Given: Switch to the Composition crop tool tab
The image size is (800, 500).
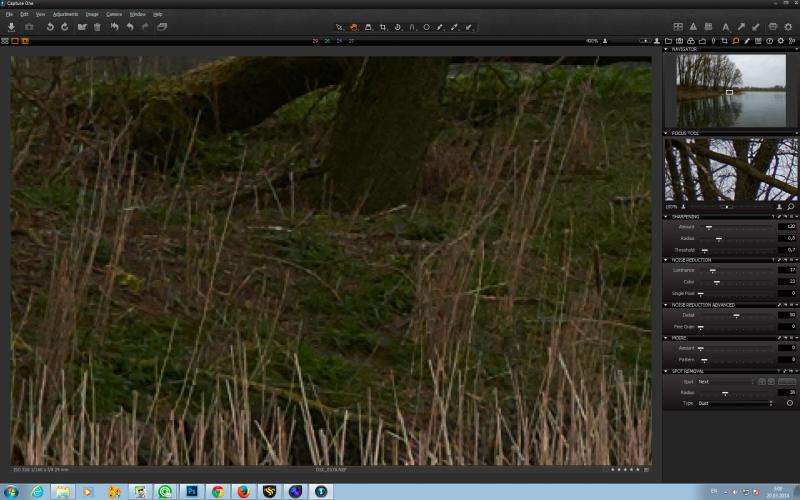Looking at the screenshot, I should coord(724,41).
